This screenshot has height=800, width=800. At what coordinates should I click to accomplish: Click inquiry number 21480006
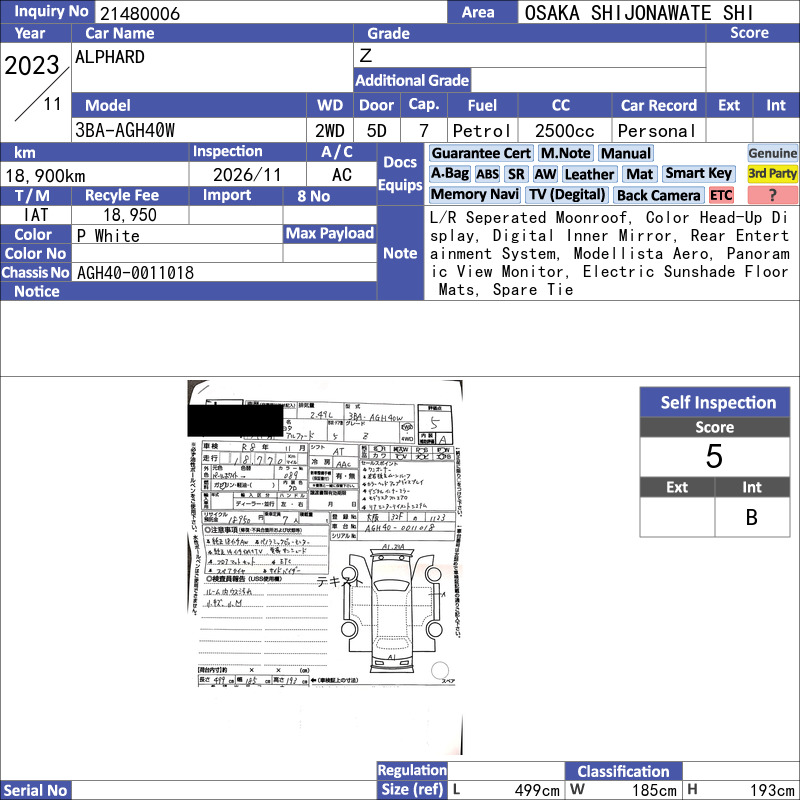coord(140,13)
